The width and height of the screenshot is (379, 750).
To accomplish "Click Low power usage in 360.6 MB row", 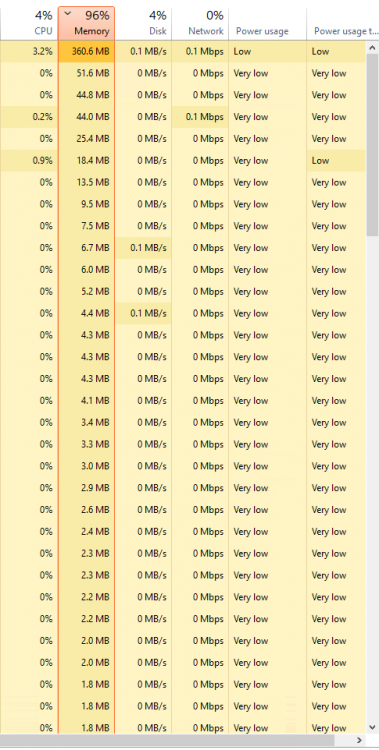I will point(242,52).
